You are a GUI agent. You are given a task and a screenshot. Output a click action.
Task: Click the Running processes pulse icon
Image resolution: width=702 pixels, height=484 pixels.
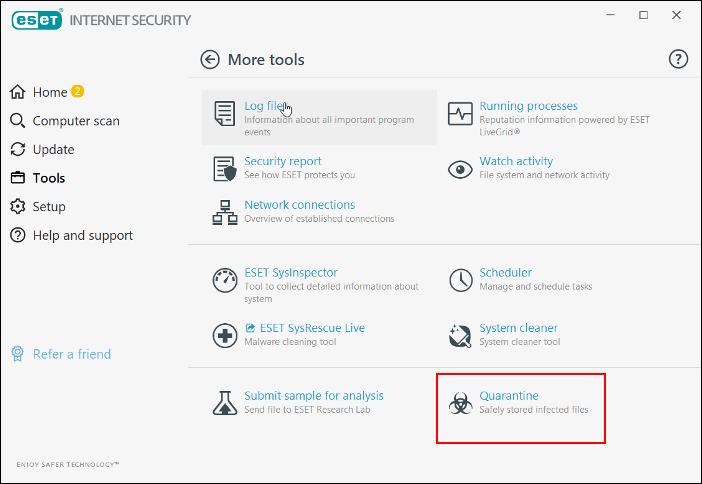coord(460,113)
